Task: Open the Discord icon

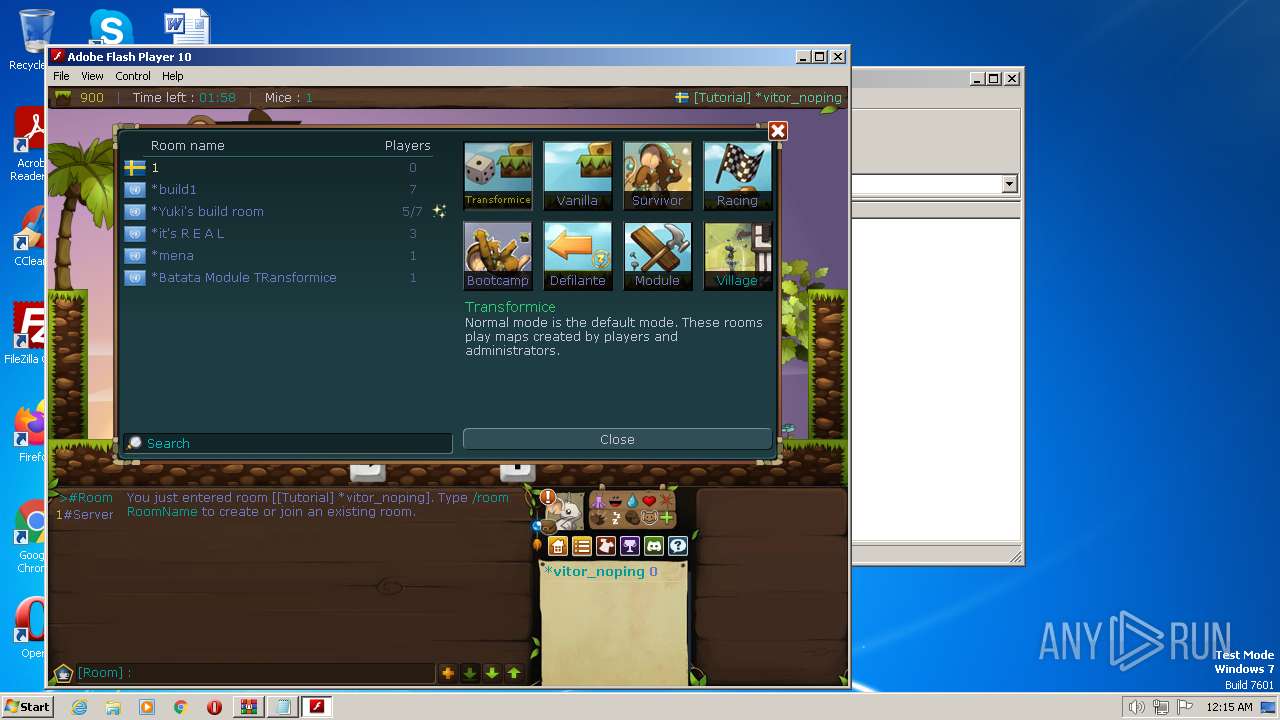Action: tap(654, 546)
